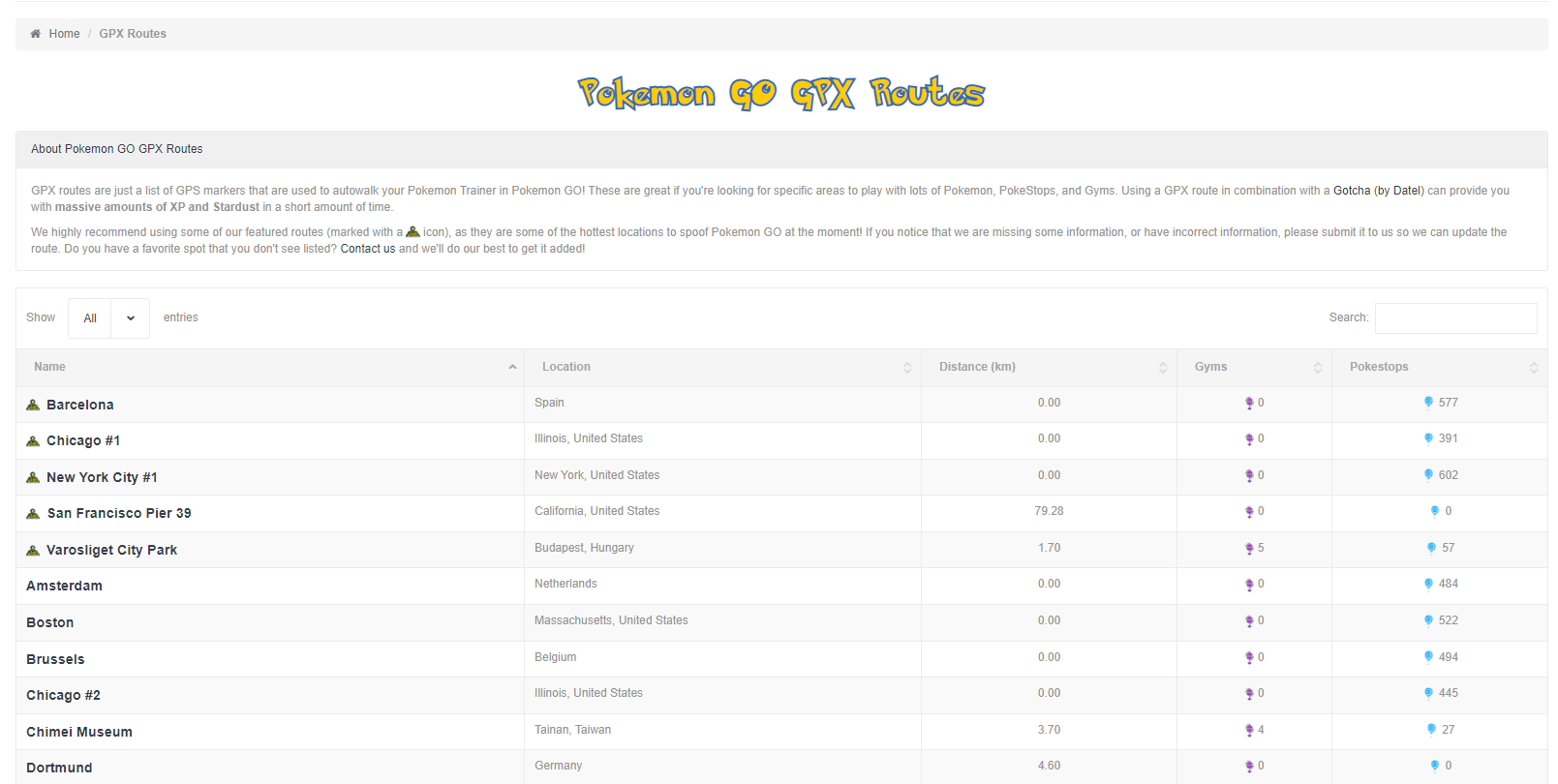Screen dimensions: 1558x784
Task: Click the pokestop icon in Amsterdam row
Action: (1428, 584)
